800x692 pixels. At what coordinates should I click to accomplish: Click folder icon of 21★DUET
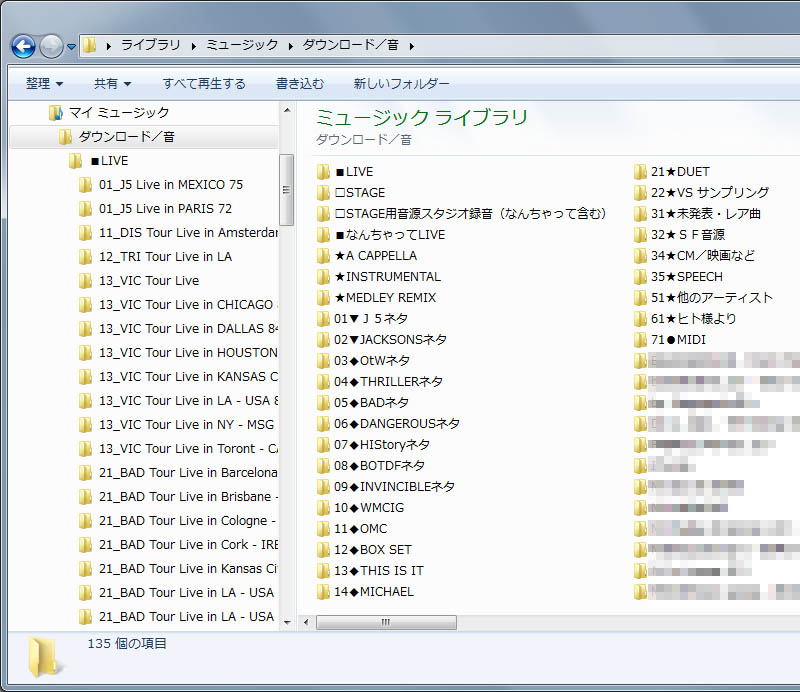[641, 172]
